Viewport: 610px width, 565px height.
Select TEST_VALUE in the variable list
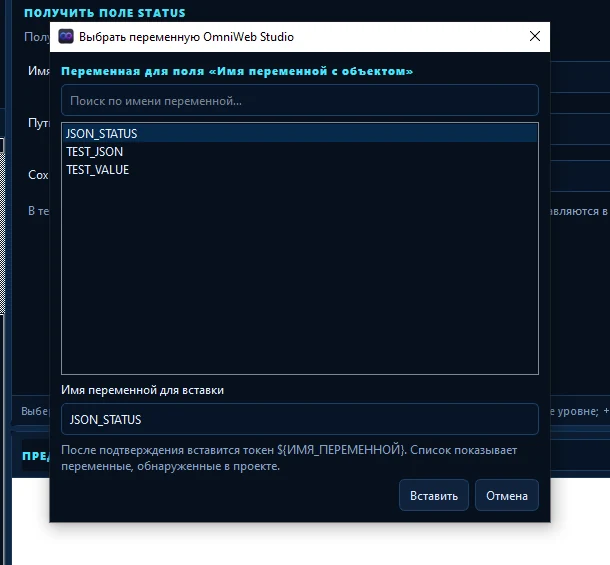[x=300, y=170]
